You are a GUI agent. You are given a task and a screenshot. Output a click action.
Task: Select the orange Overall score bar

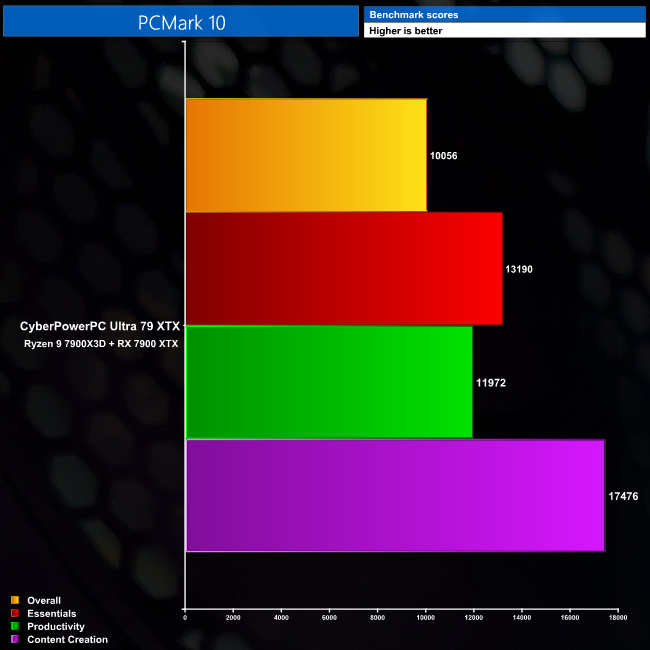pos(306,155)
